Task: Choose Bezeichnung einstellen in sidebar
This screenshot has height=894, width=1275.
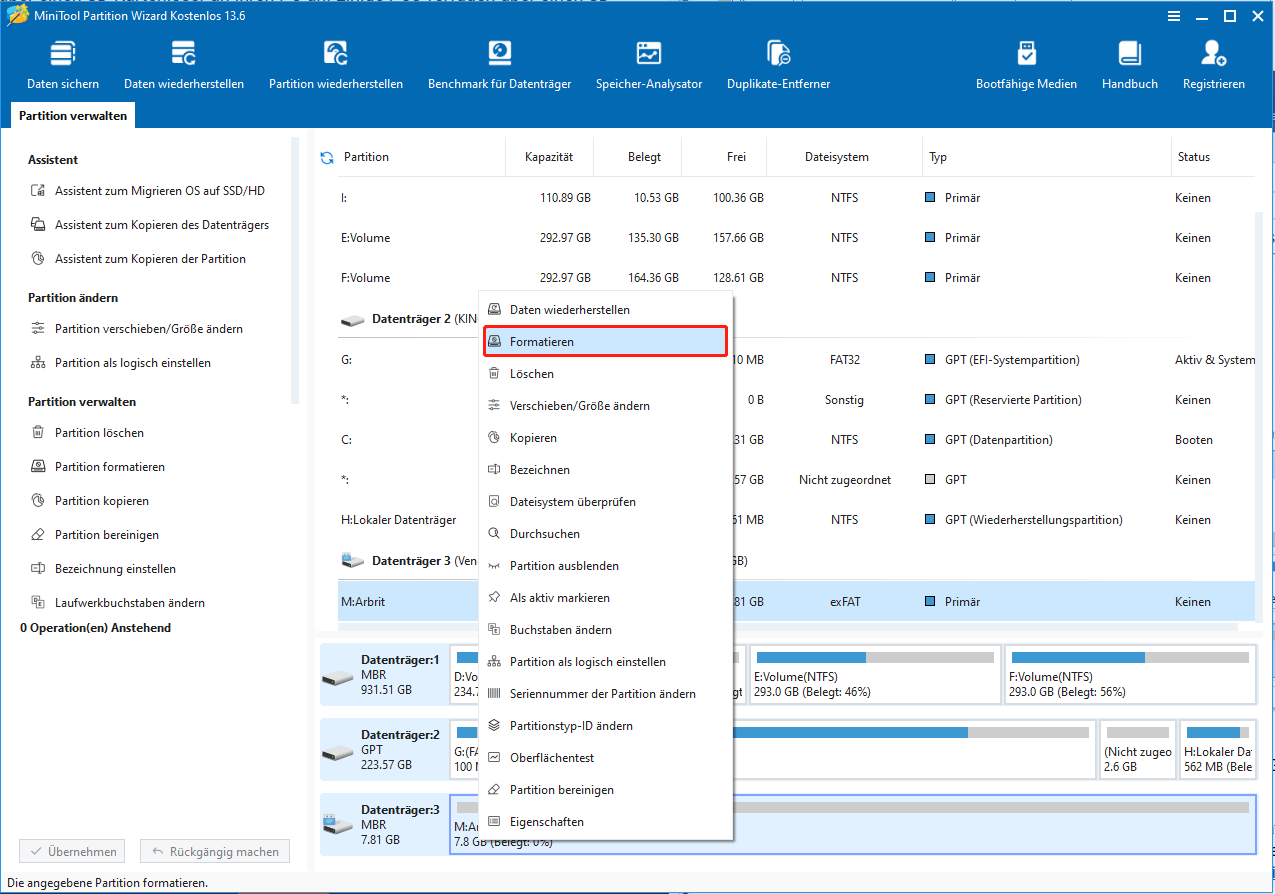Action: point(104,569)
